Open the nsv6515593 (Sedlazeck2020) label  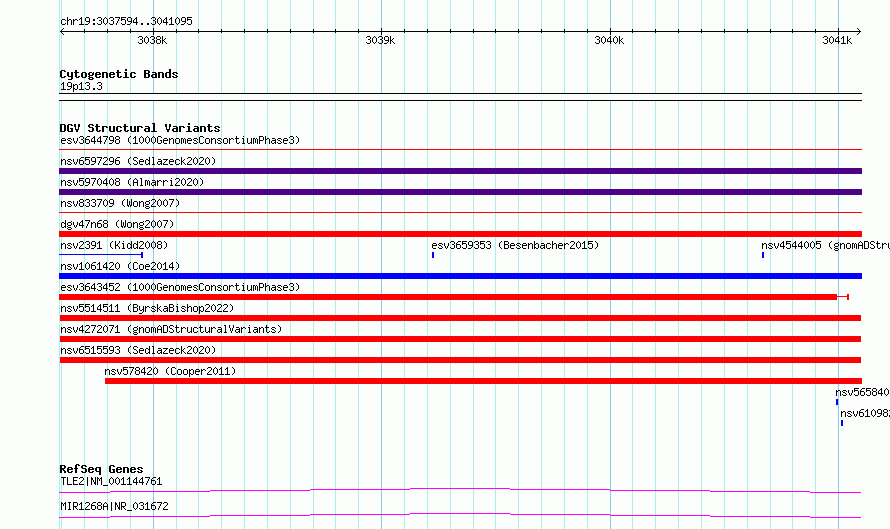(138, 350)
